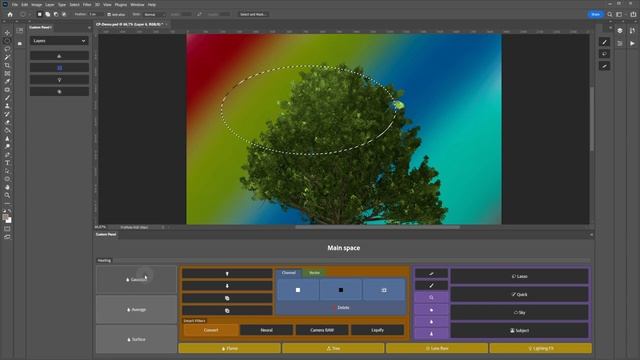
Task: Click the Select and Mask button
Action: click(253, 14)
